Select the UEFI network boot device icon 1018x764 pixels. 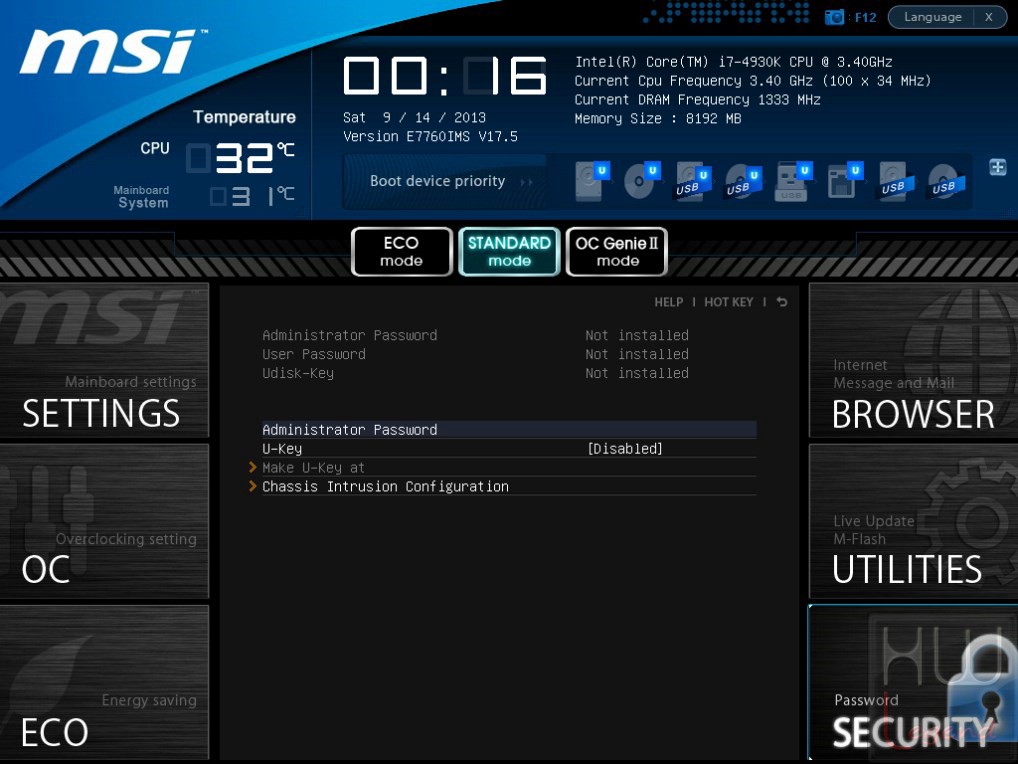tap(845, 181)
